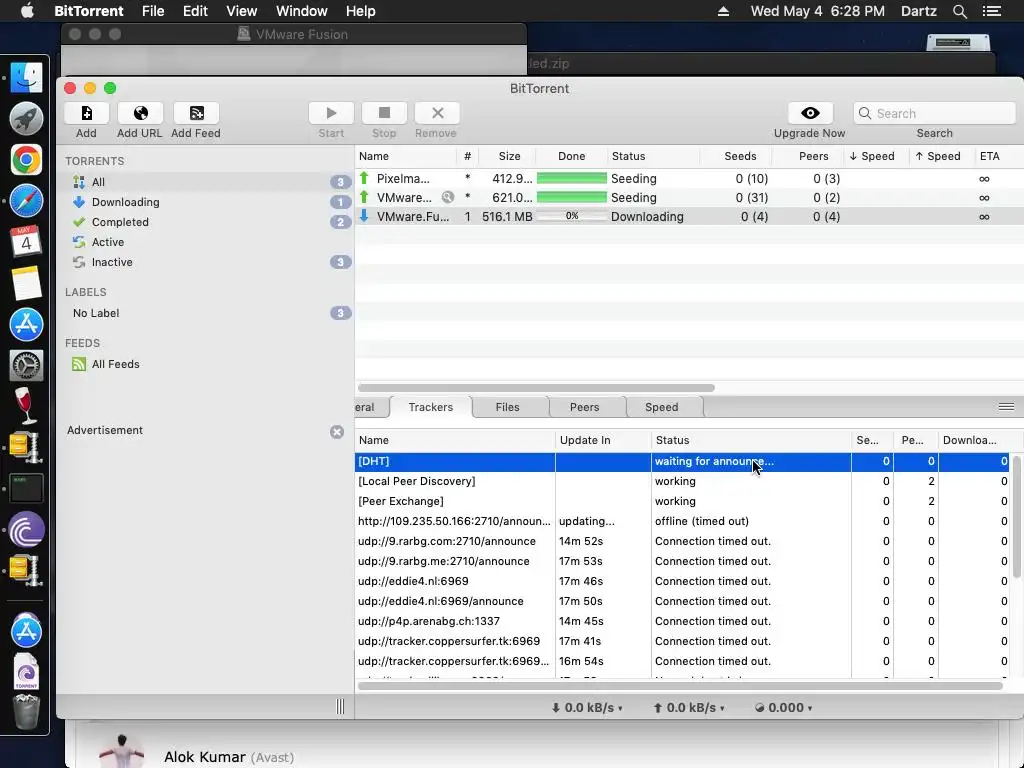1024x768 pixels.
Task: Select the Pixelma... seeding torrent row
Action: (689, 178)
